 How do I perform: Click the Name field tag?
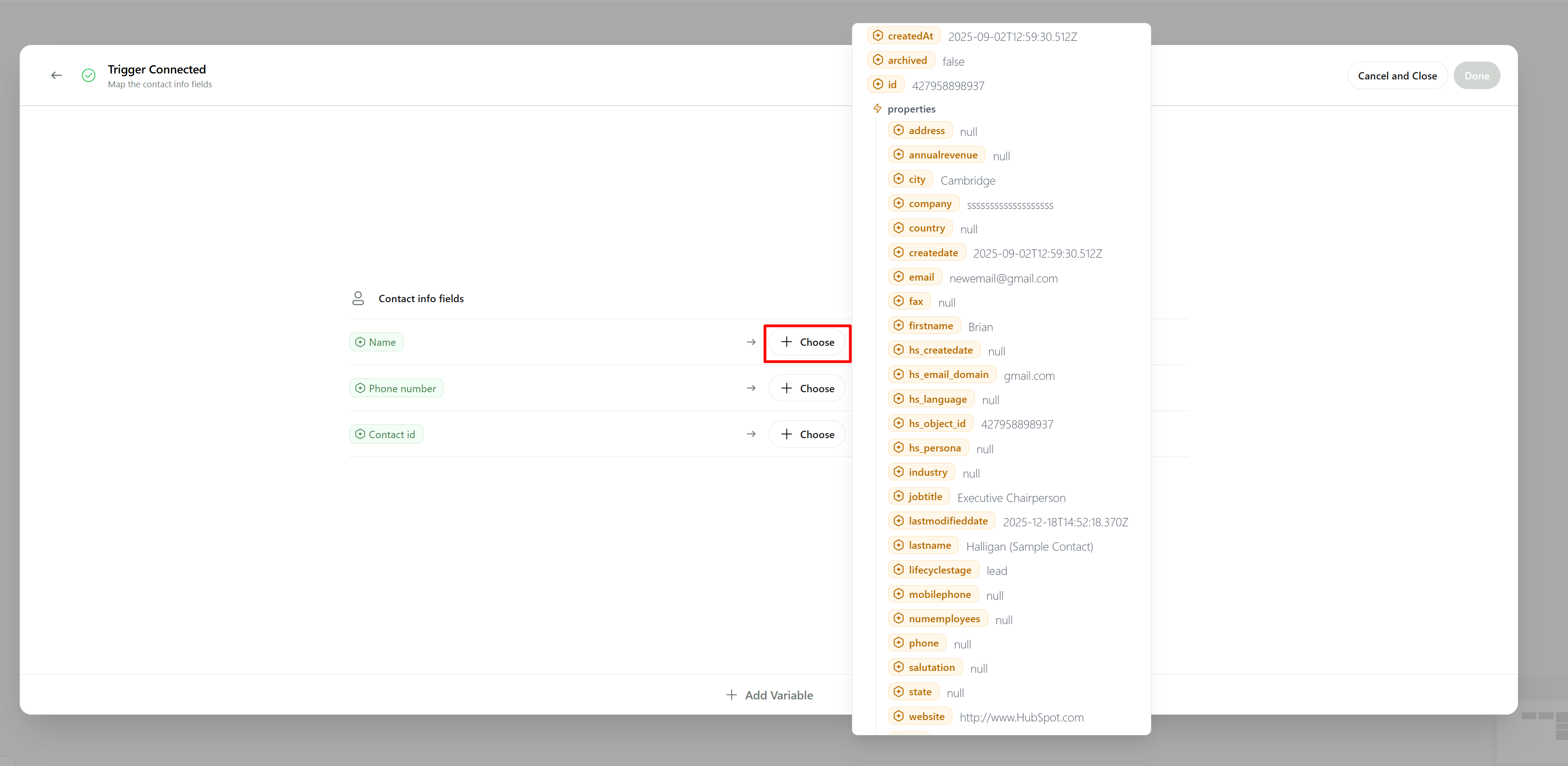[376, 342]
